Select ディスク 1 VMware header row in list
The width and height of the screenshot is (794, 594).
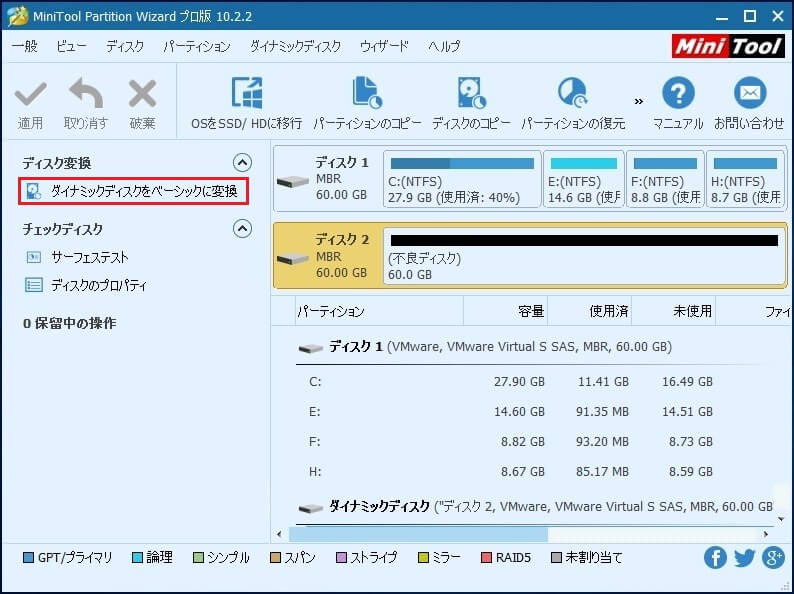537,347
